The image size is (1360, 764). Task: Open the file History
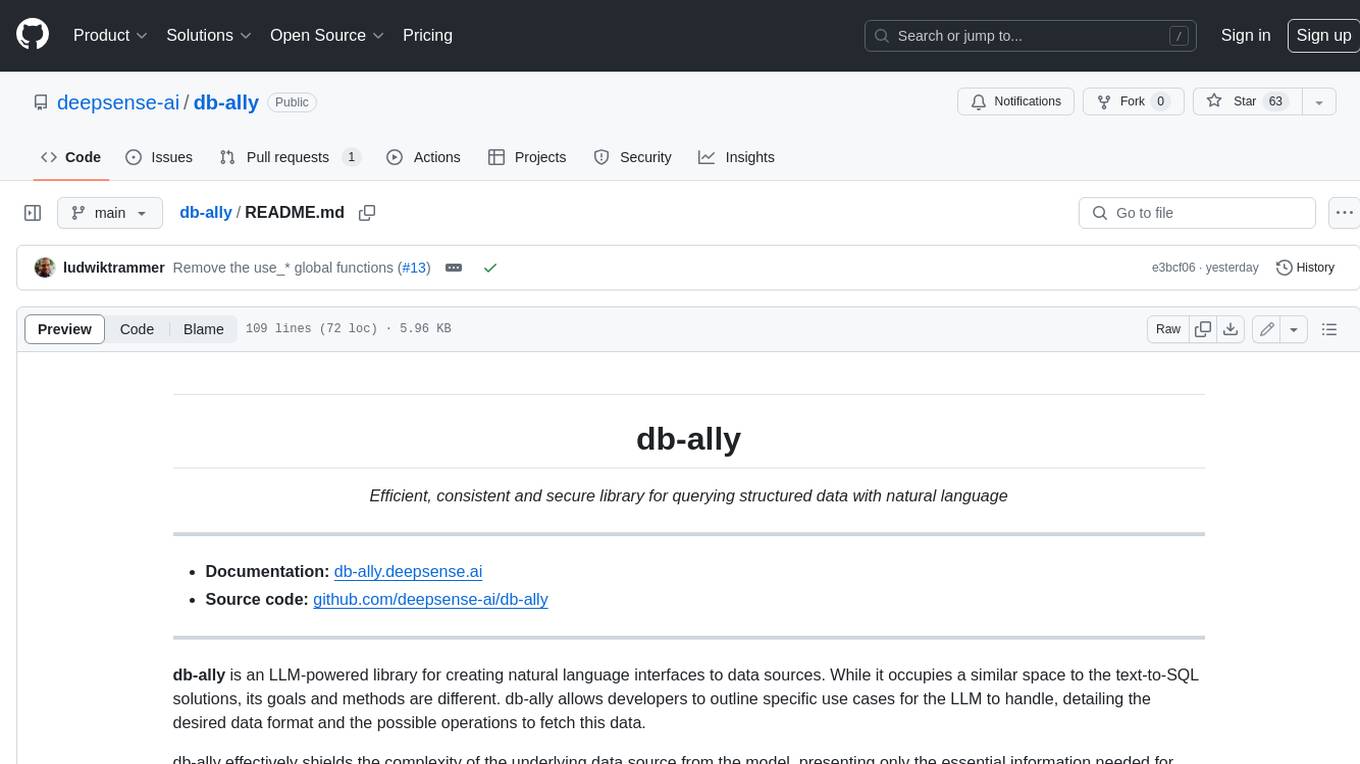(1305, 268)
